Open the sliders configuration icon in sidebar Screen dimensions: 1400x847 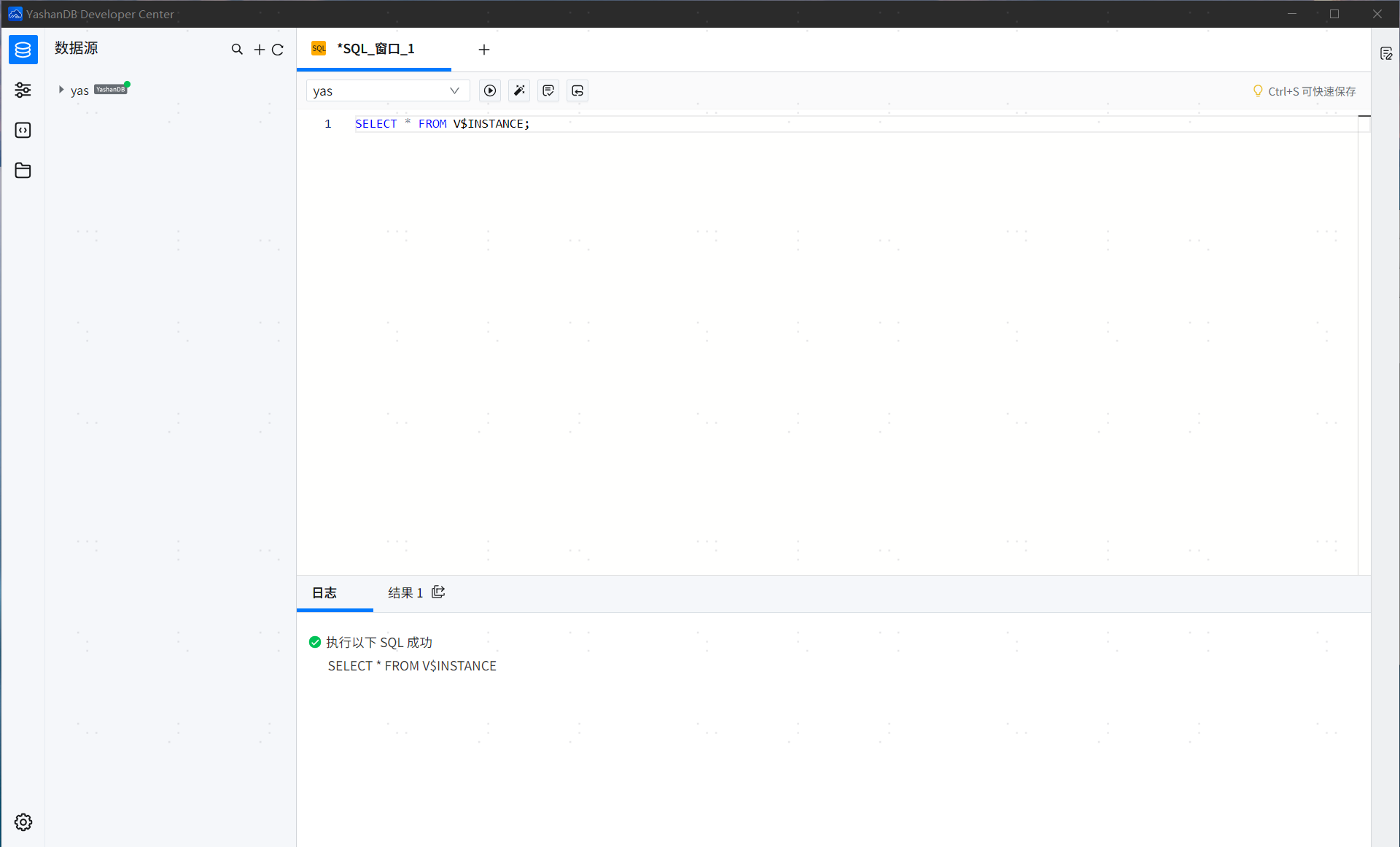tap(23, 90)
